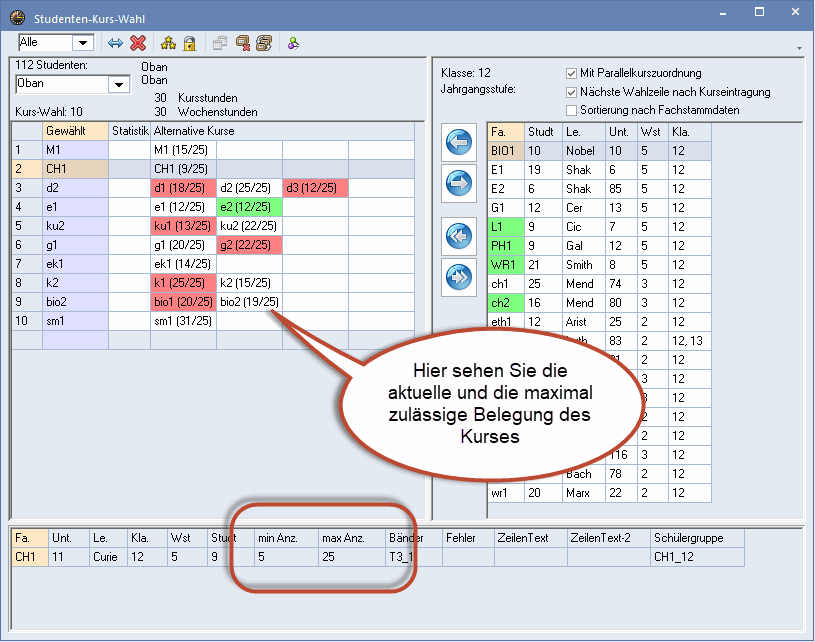Image resolution: width=815 pixels, height=642 pixels.
Task: Toggle Nächste Wahlzeile nach Kurseintragung checkbox
Action: tap(571, 93)
